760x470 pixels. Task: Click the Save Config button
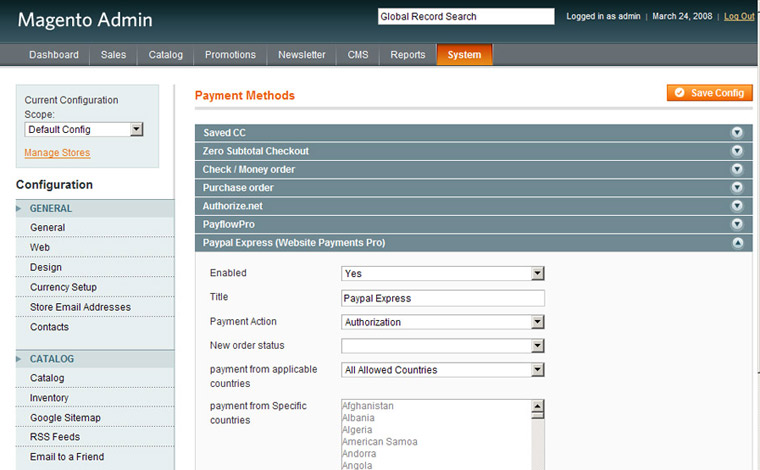[x=710, y=93]
